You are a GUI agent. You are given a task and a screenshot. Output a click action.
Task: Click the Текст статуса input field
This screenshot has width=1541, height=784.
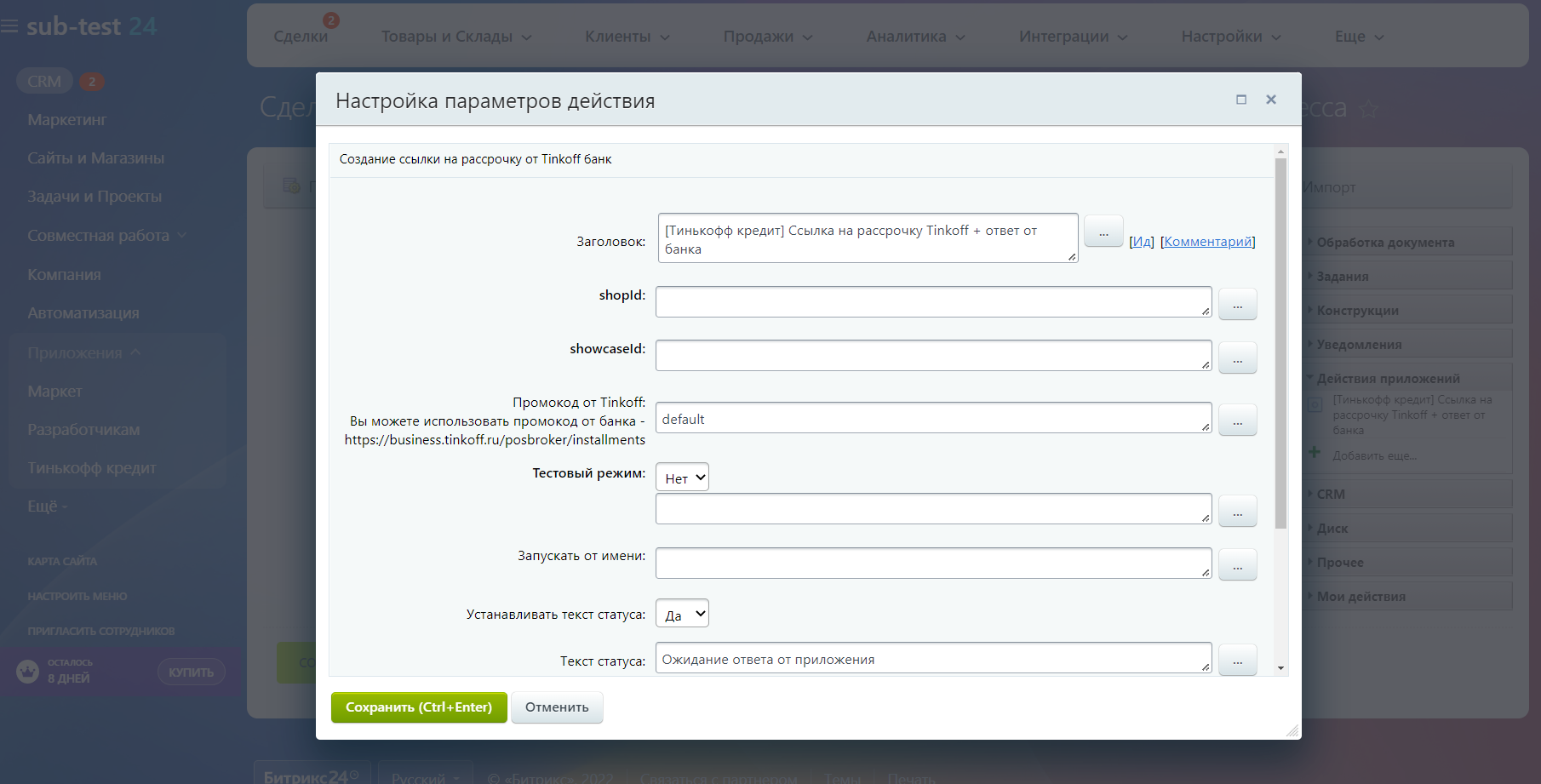932,659
